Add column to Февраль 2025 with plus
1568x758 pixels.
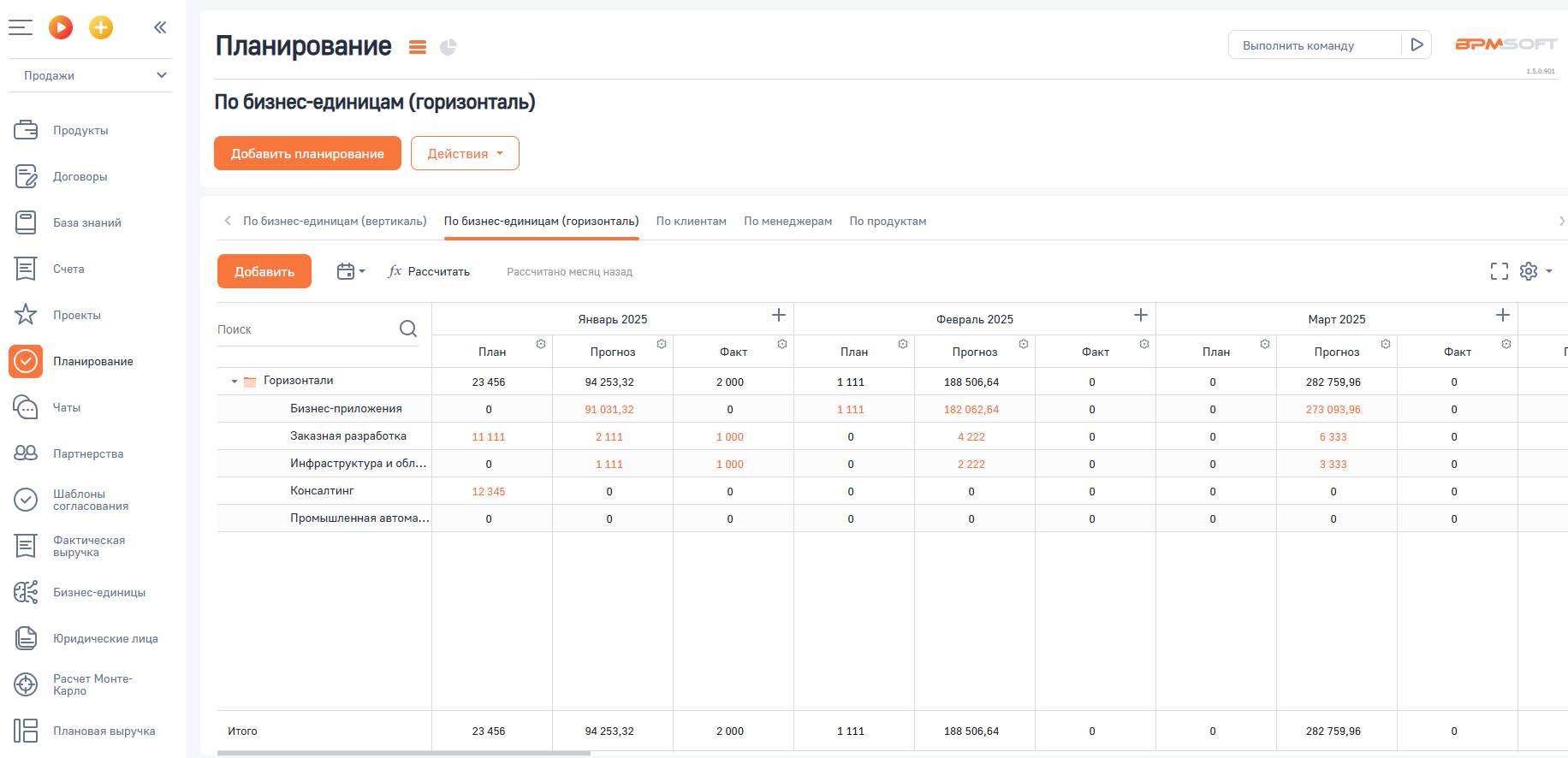click(1141, 315)
